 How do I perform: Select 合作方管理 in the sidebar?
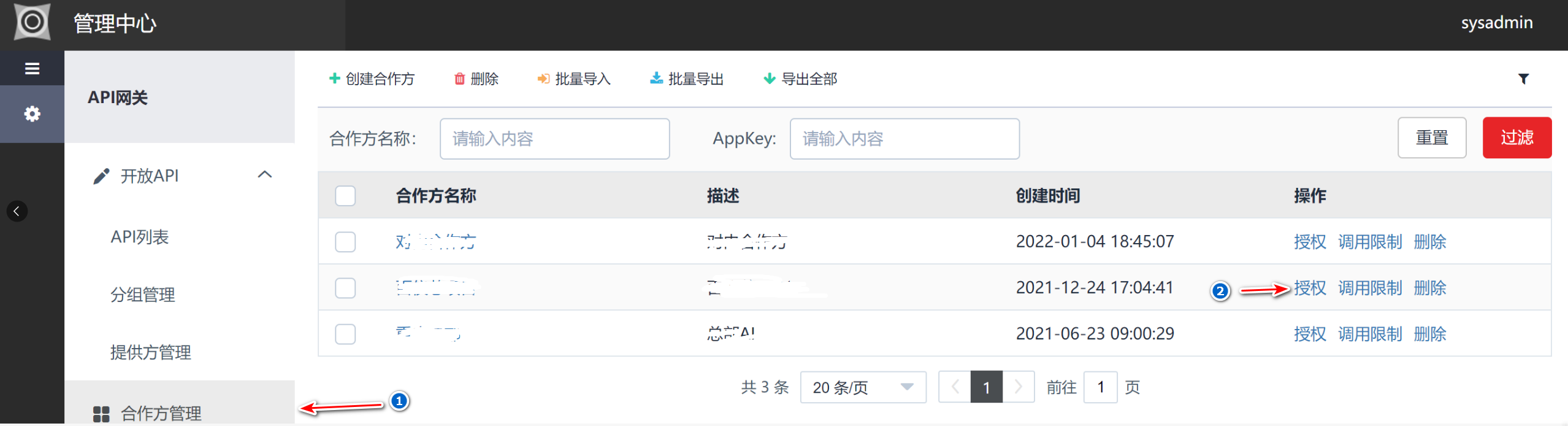161,413
